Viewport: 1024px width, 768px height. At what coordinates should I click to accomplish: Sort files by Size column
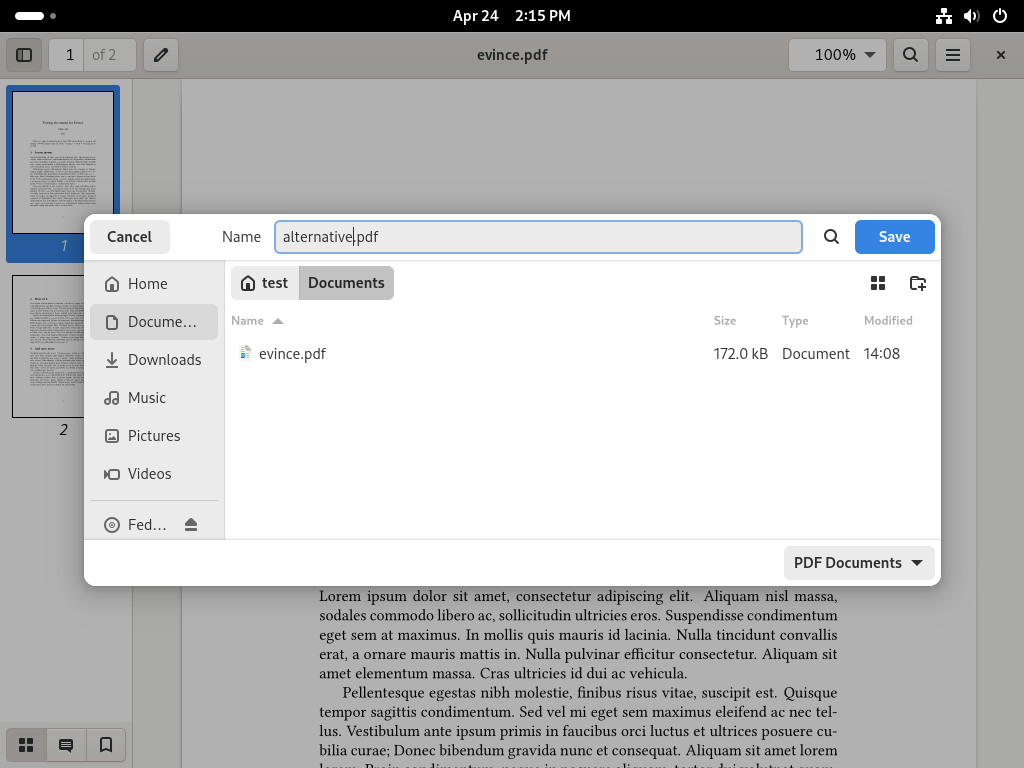coord(725,321)
